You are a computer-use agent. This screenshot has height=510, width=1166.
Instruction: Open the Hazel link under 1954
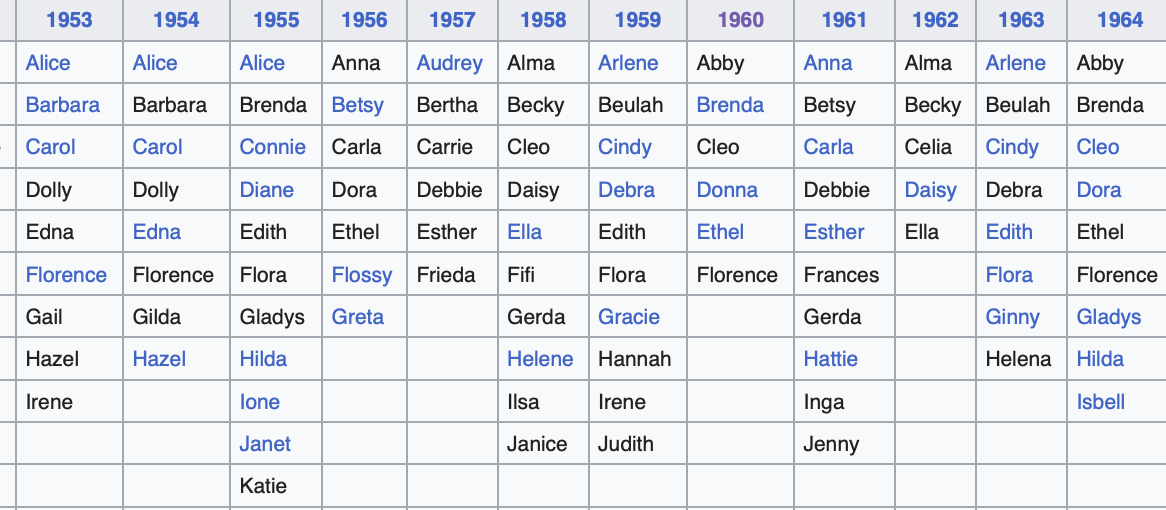(159, 360)
